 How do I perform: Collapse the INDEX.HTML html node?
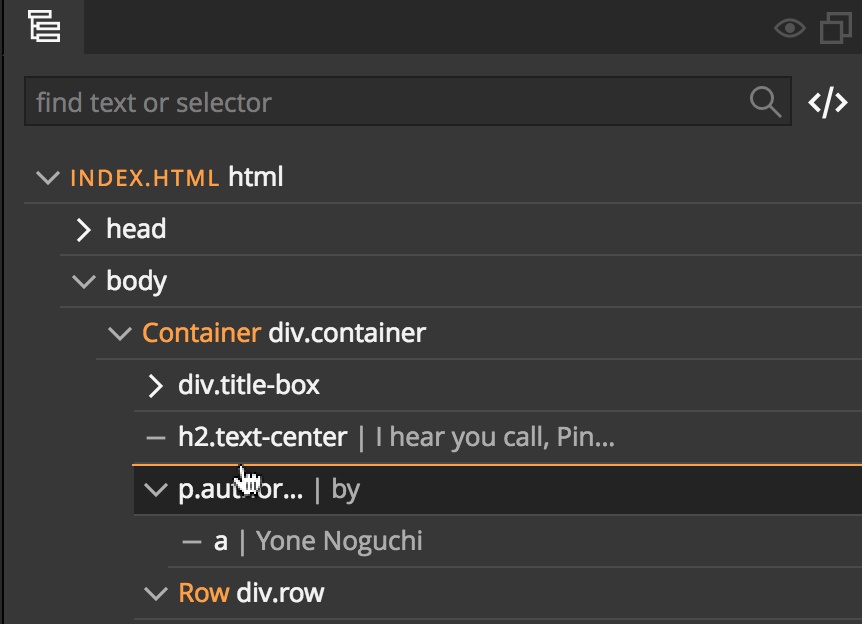(48, 178)
